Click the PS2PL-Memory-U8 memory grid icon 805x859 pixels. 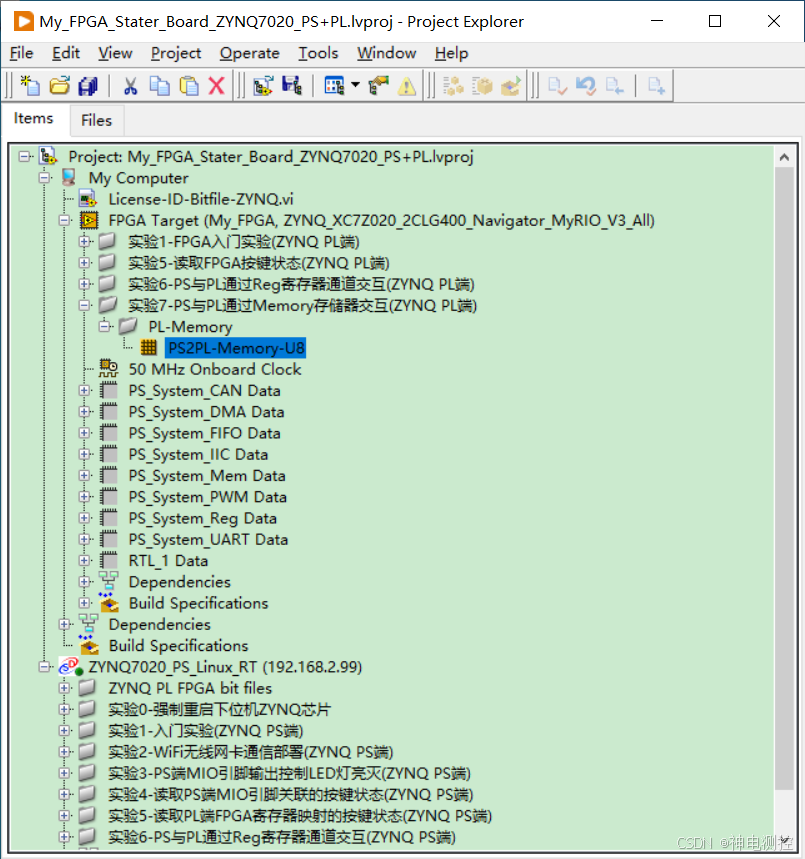click(149, 347)
